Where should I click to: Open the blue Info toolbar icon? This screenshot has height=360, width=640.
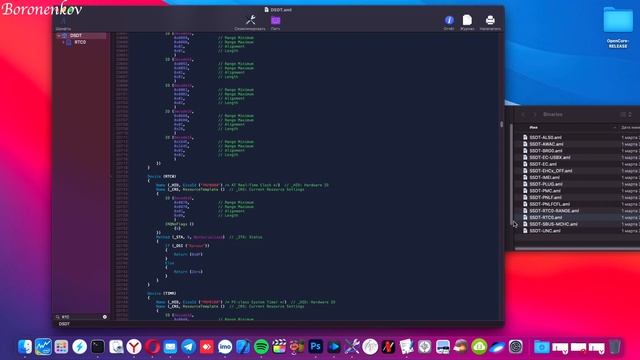[x=449, y=20]
